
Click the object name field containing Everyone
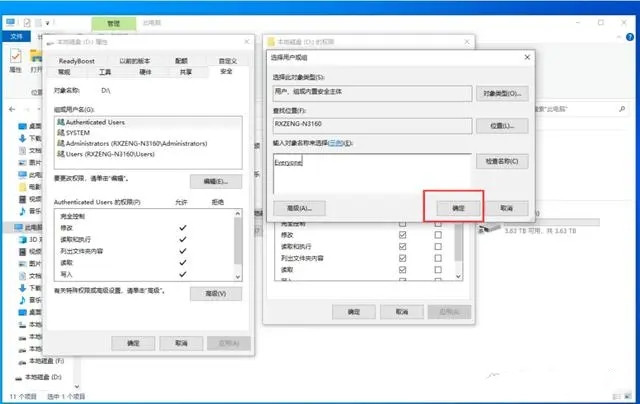[372, 174]
